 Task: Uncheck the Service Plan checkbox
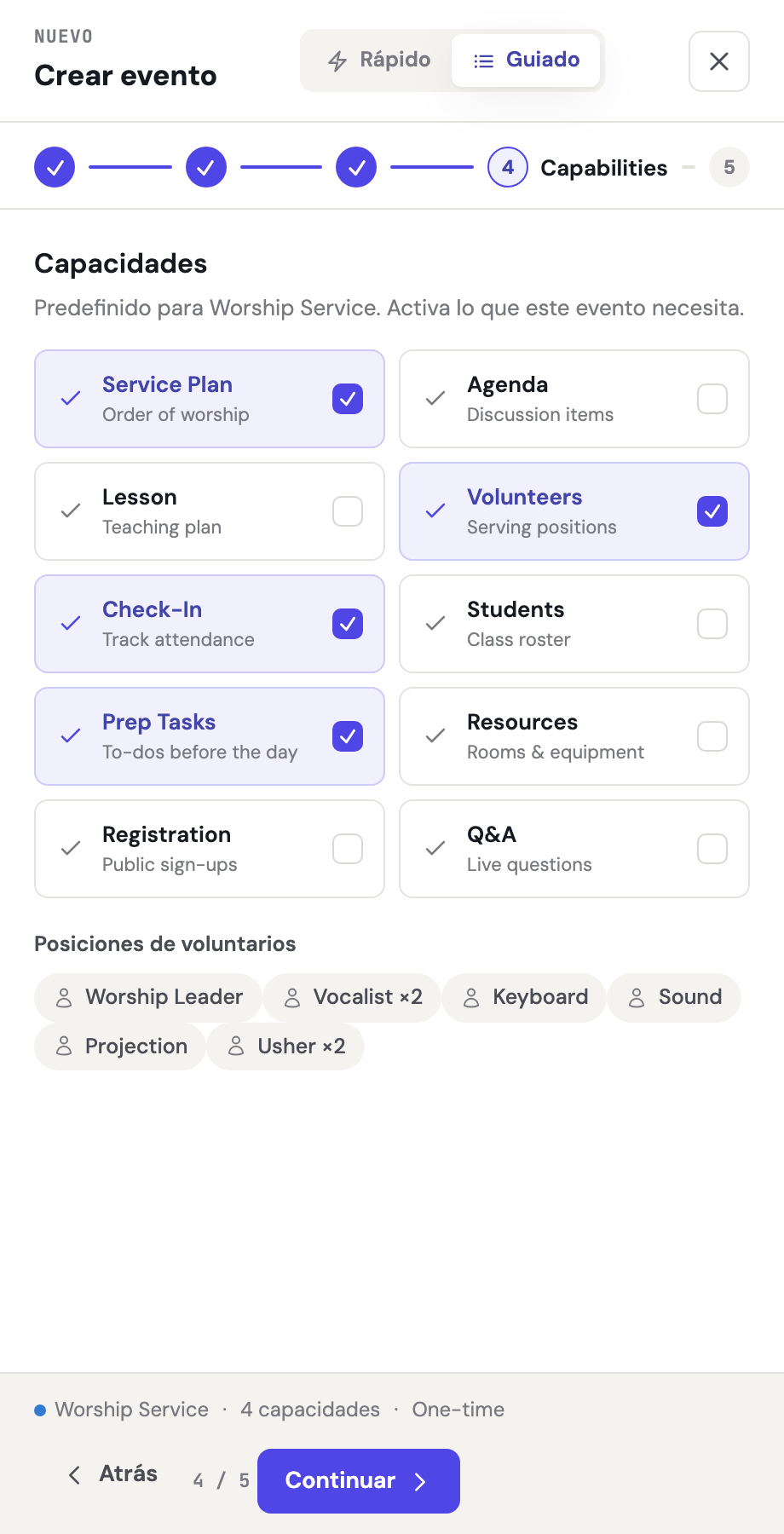(x=348, y=399)
